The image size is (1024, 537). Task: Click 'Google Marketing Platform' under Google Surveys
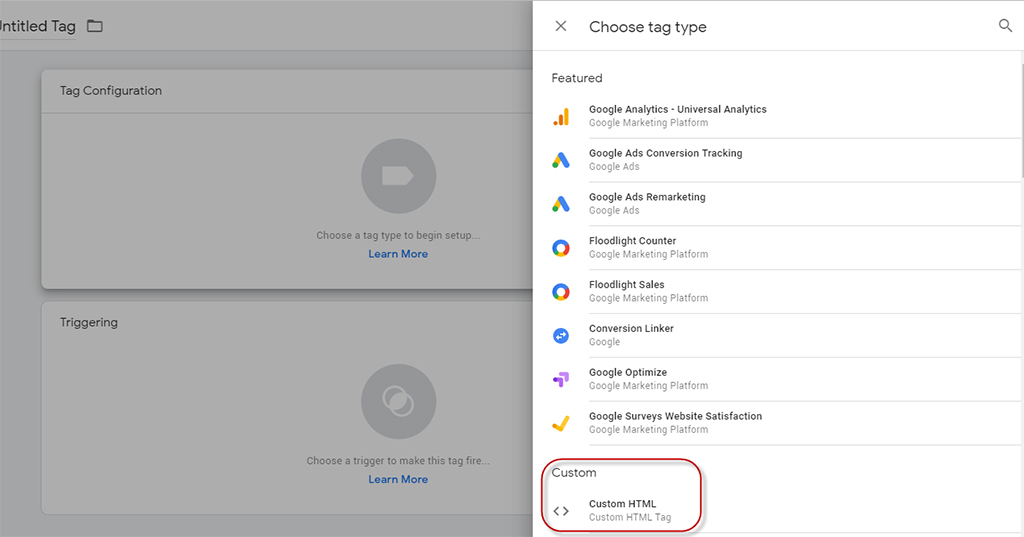pos(648,429)
